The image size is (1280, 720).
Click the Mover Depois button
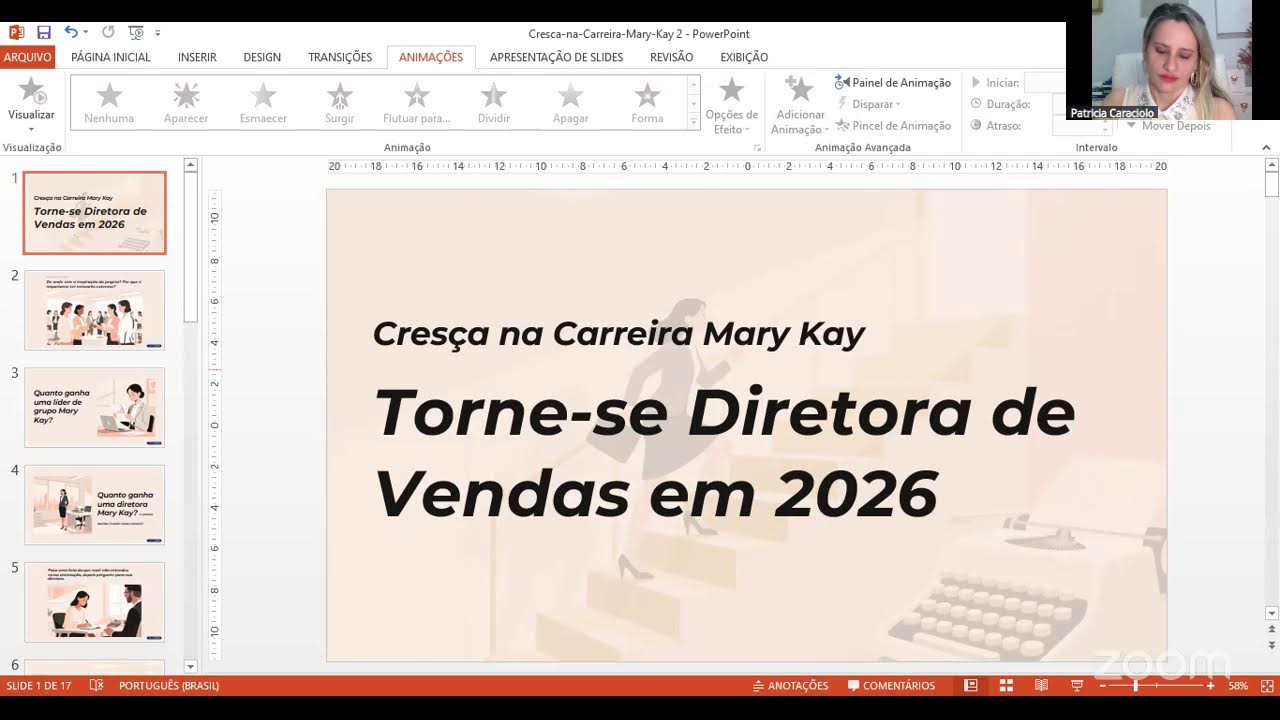[x=1168, y=126]
